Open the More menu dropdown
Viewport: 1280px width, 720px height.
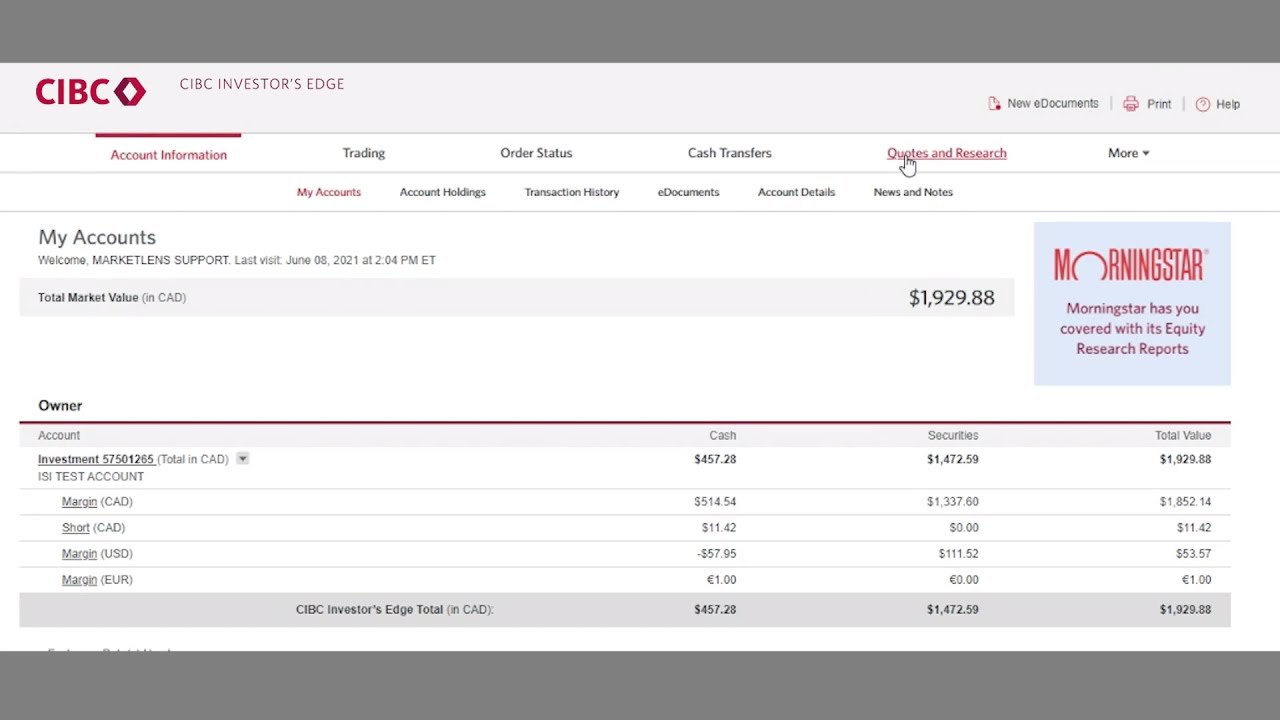(x=1128, y=153)
